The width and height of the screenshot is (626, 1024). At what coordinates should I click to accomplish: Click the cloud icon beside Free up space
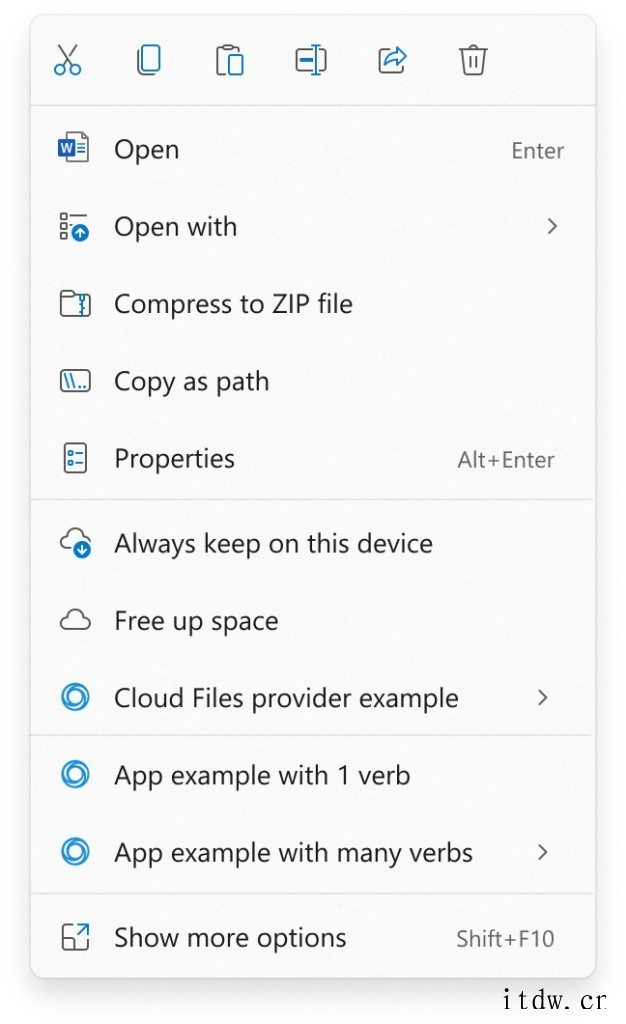[x=75, y=620]
